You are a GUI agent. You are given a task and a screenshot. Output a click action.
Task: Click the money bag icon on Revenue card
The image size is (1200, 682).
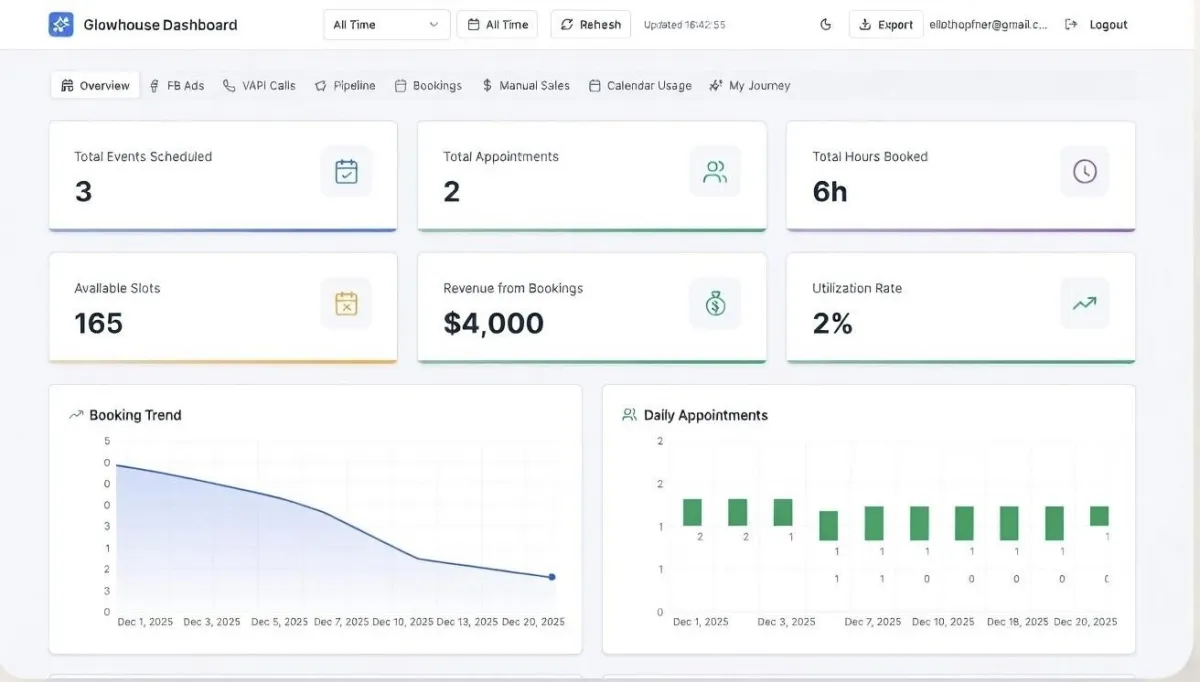pos(715,303)
